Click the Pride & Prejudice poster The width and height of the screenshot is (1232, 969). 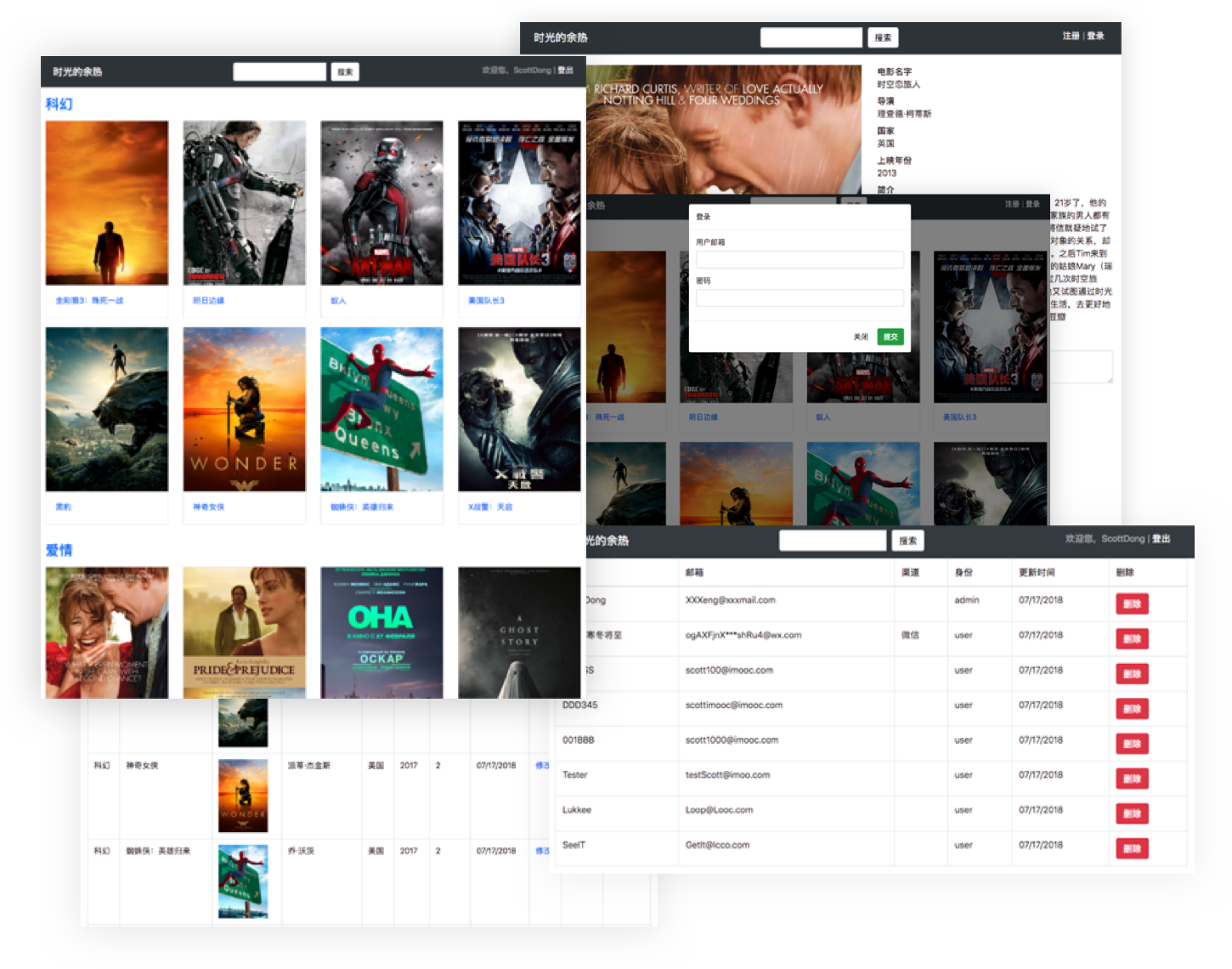244,632
